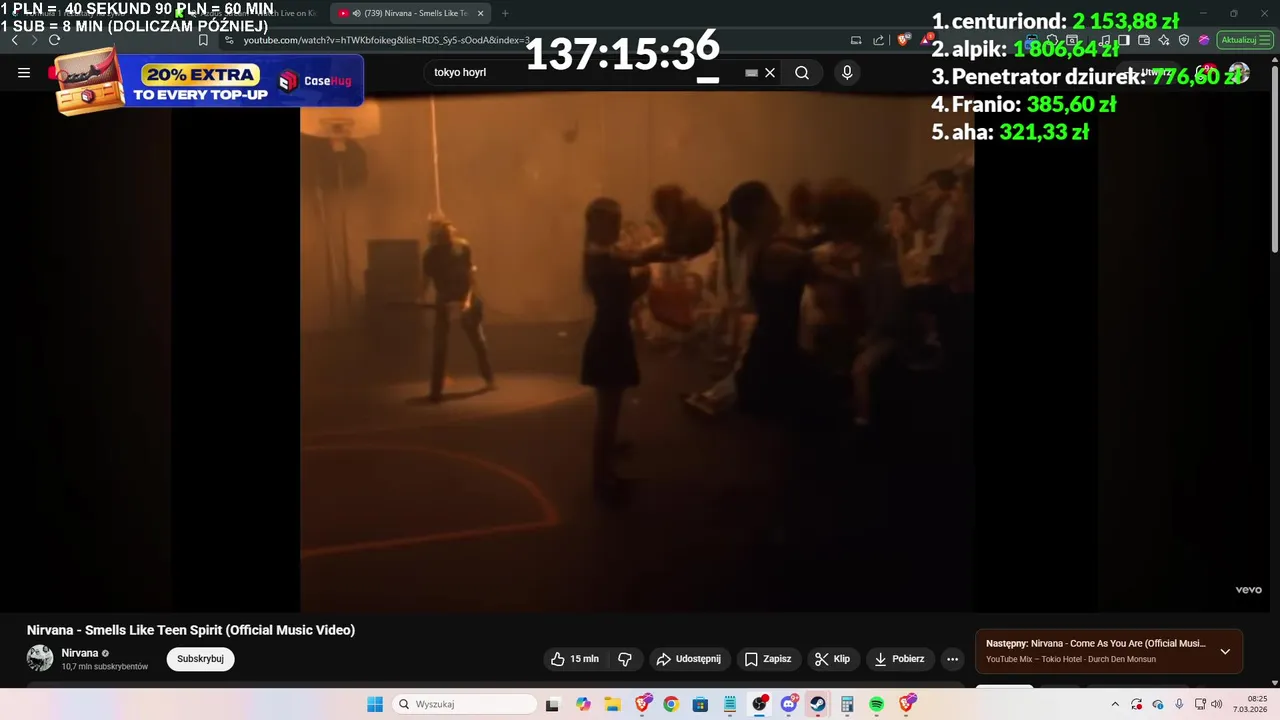Open Google Chrome from the taskbar
The image size is (1280, 720).
671,704
